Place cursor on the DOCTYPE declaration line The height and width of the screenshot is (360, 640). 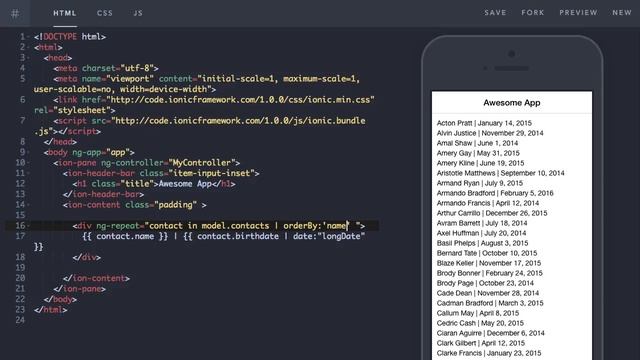coord(70,37)
